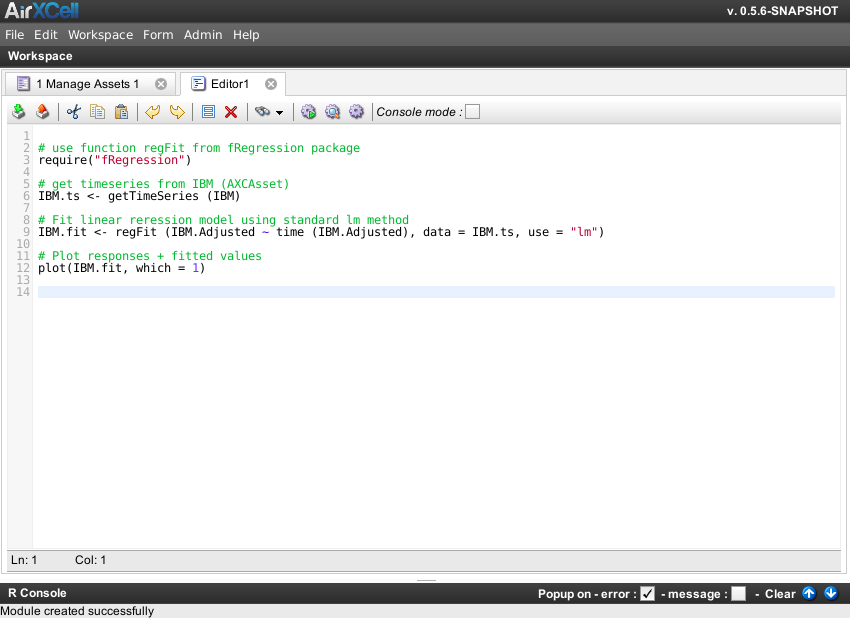
Task: Click the blue up arrow in R Console
Action: [x=809, y=593]
